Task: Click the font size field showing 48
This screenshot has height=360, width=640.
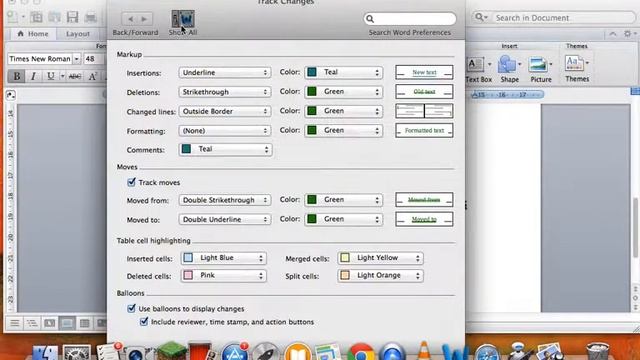Action: pyautogui.click(x=93, y=59)
